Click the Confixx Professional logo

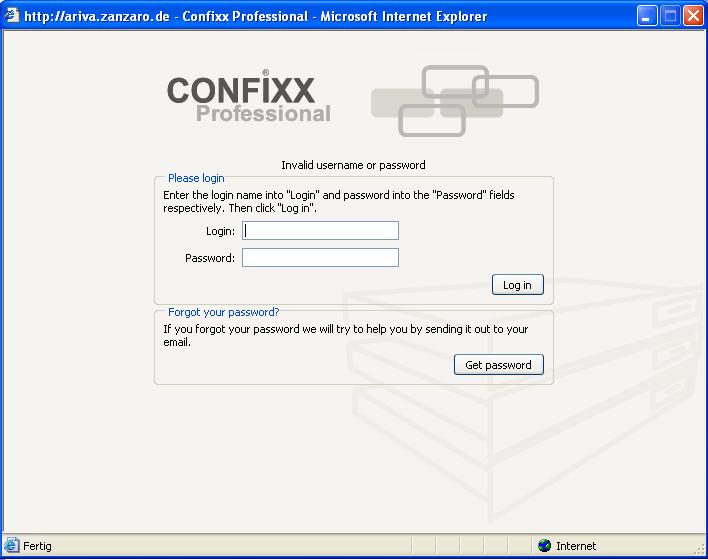(249, 97)
